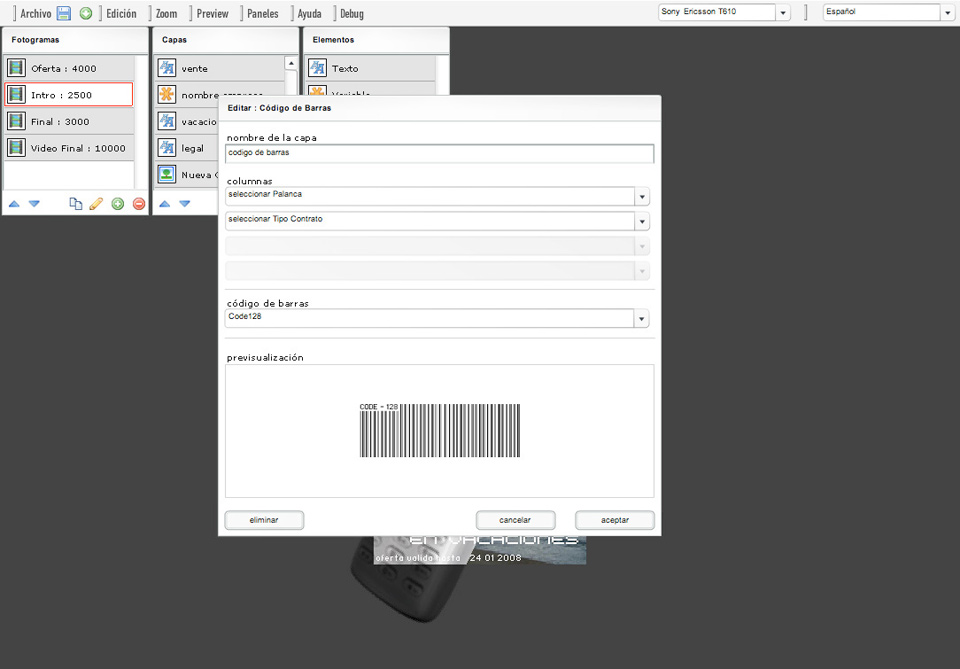
Task: Click the Elementos panel header
Action: [x=376, y=40]
